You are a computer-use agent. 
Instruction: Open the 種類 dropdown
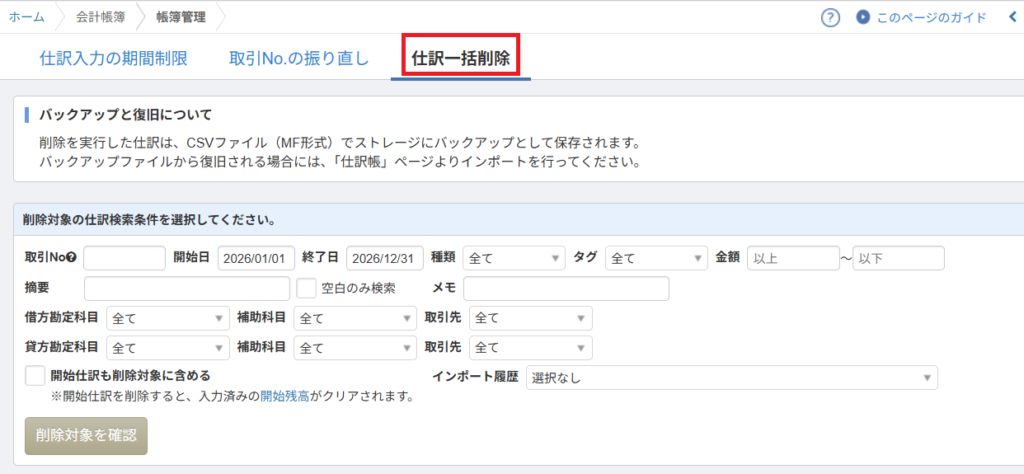[x=513, y=258]
